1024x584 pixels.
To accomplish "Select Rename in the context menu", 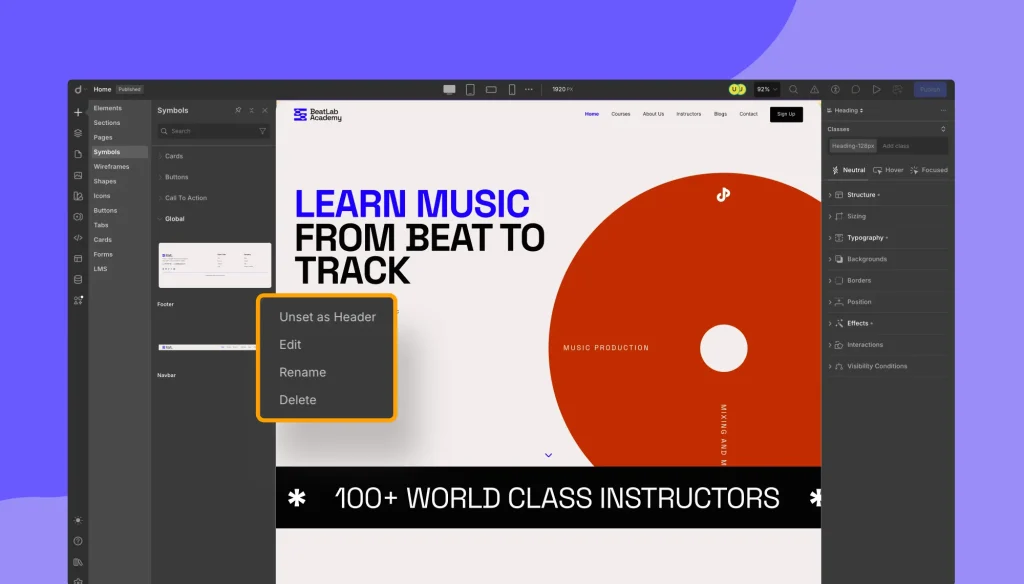I will [302, 372].
